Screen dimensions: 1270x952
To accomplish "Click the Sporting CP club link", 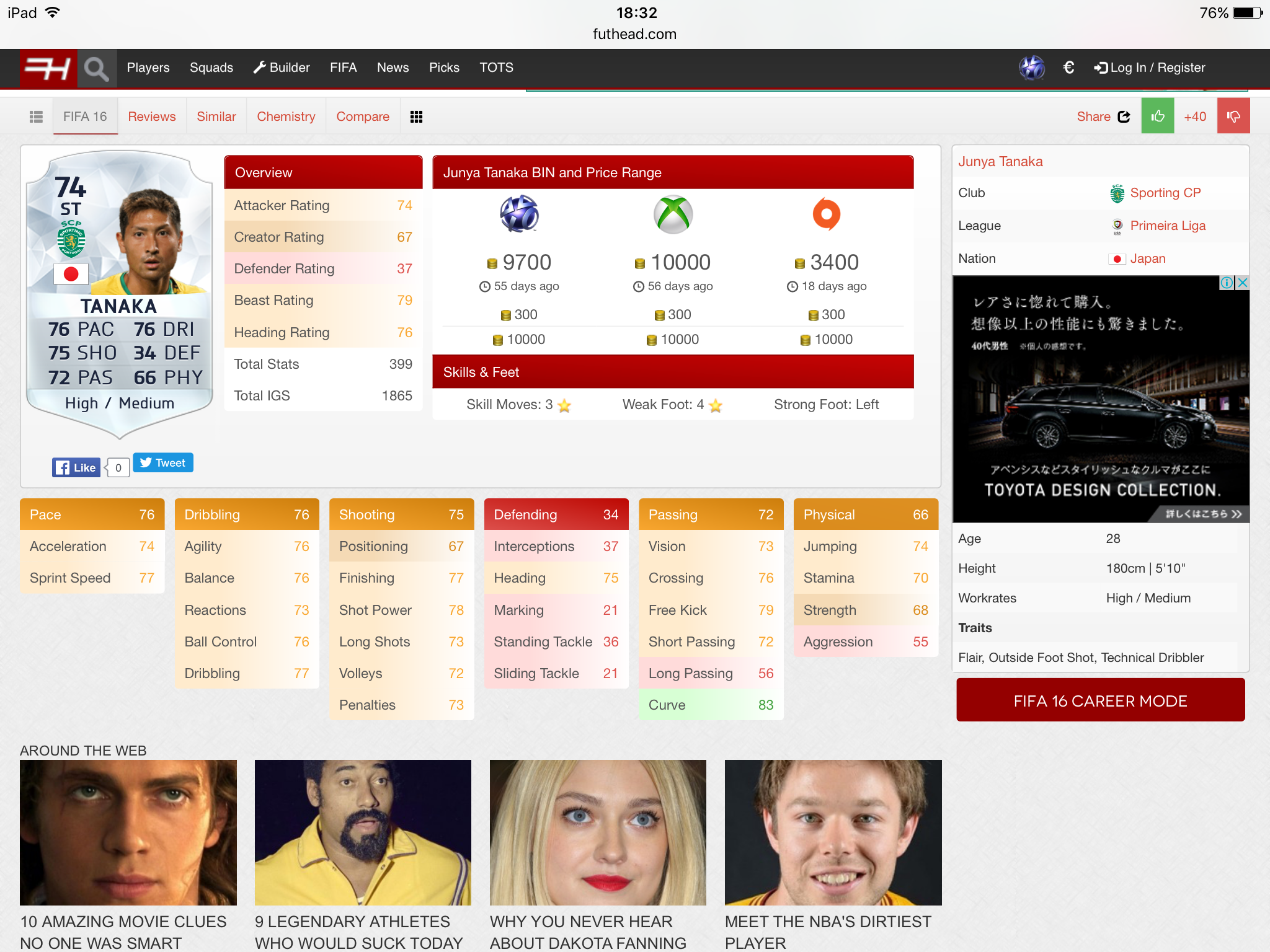I will point(1165,193).
